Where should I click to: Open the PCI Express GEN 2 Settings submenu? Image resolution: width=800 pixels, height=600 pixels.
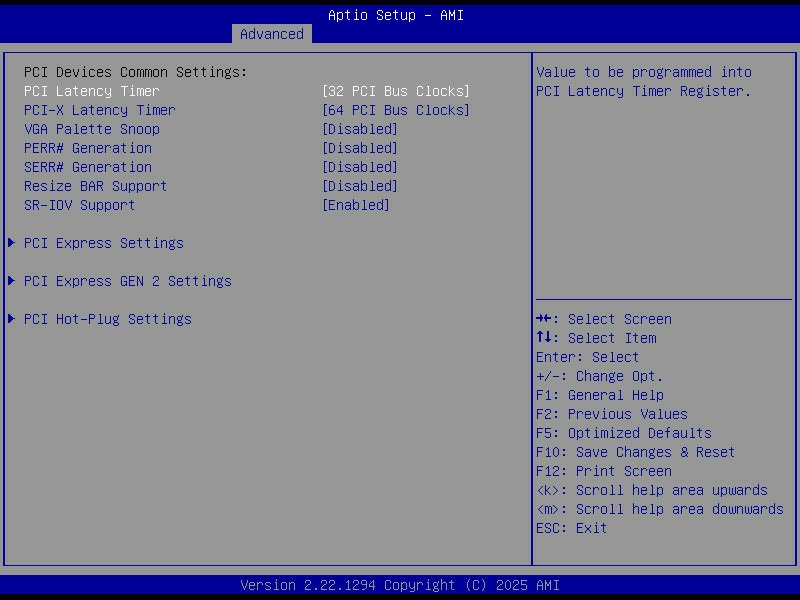[128, 281]
